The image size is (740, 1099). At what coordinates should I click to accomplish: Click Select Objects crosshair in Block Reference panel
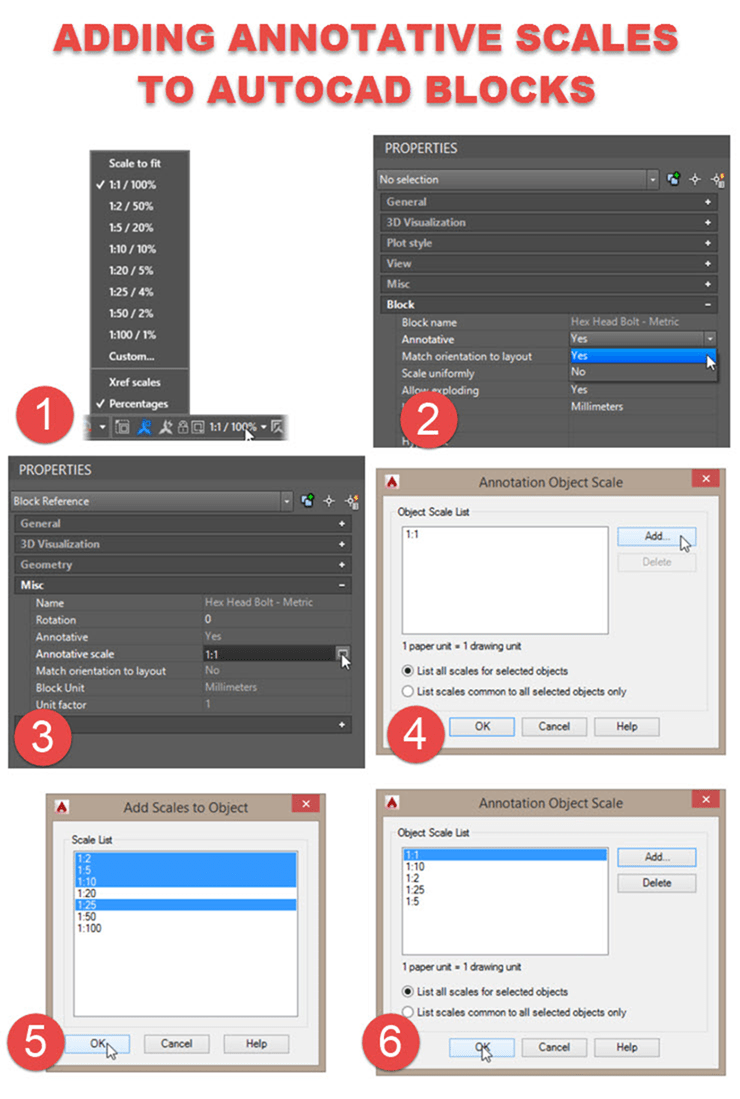(x=329, y=500)
